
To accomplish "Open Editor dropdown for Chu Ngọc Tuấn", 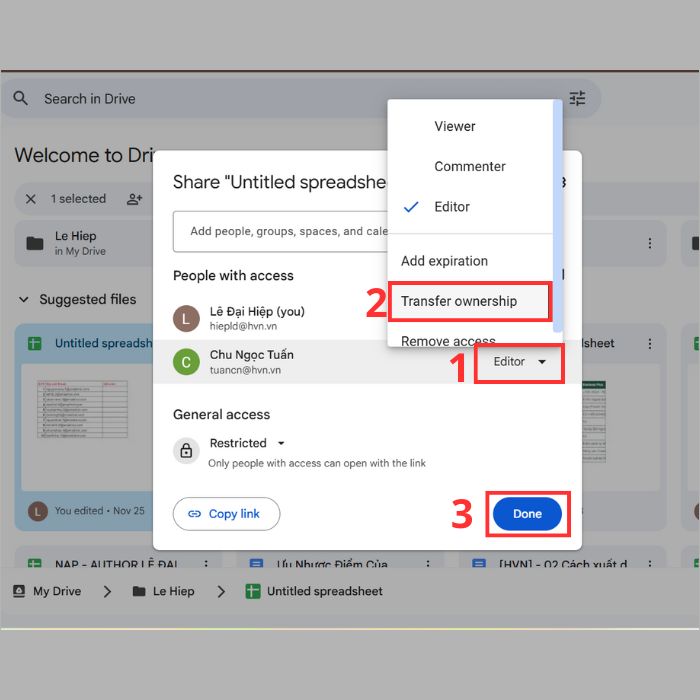I will click(x=519, y=362).
